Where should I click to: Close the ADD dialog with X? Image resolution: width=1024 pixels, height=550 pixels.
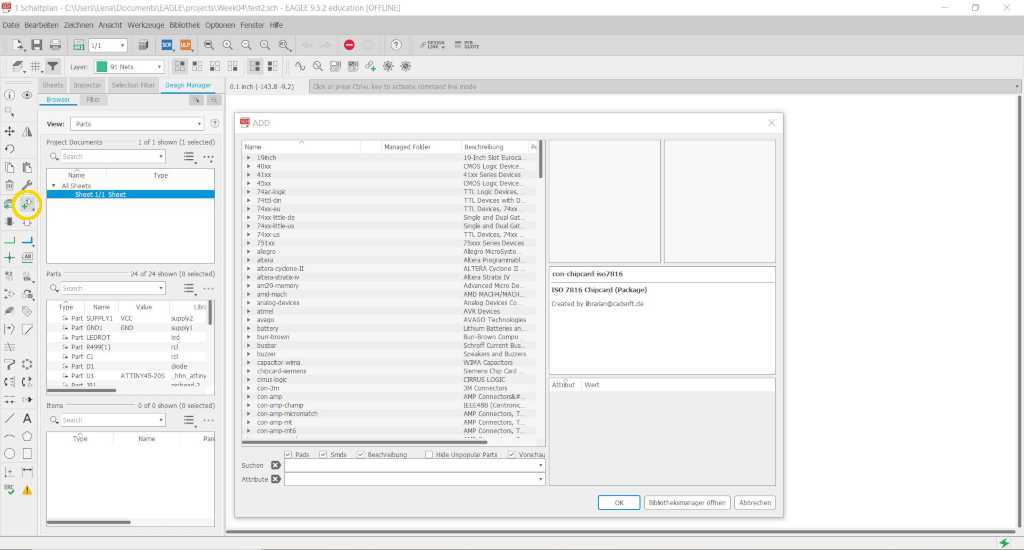tap(771, 123)
